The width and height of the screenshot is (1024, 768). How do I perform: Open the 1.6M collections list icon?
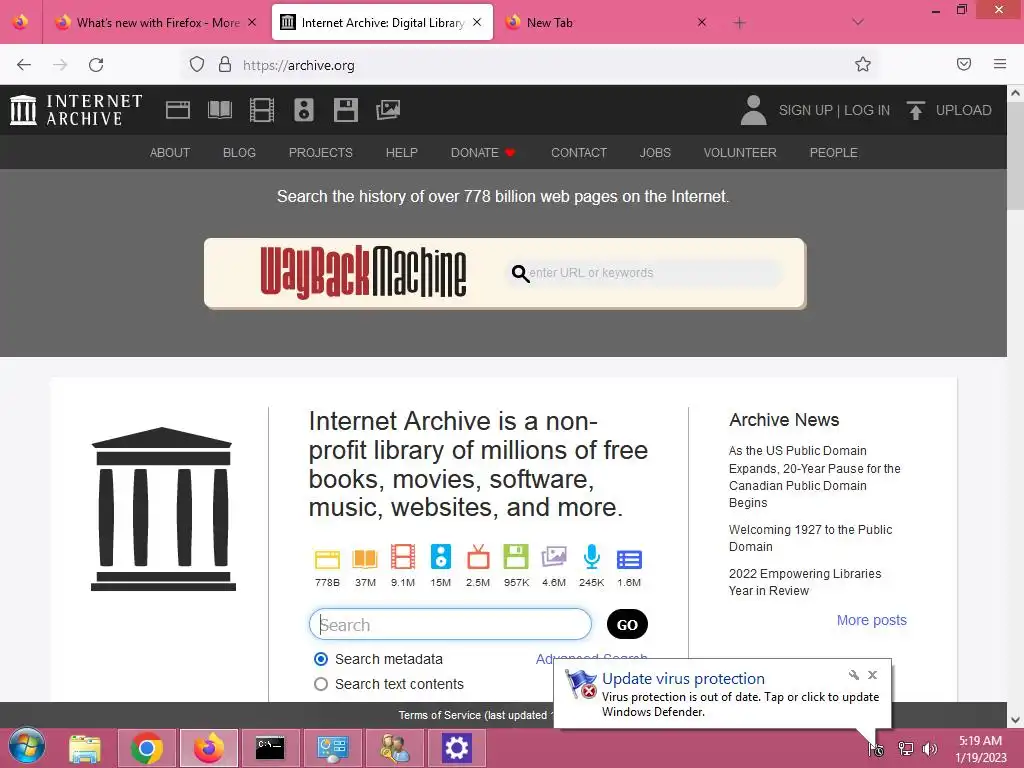(629, 560)
